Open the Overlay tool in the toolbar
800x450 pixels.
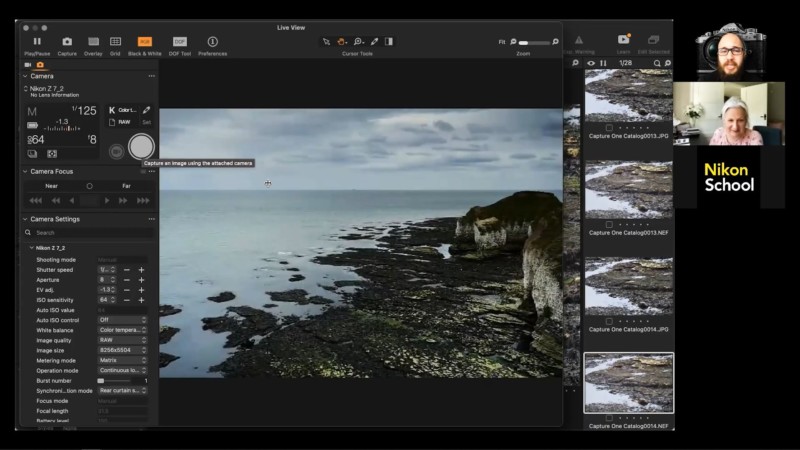93,41
